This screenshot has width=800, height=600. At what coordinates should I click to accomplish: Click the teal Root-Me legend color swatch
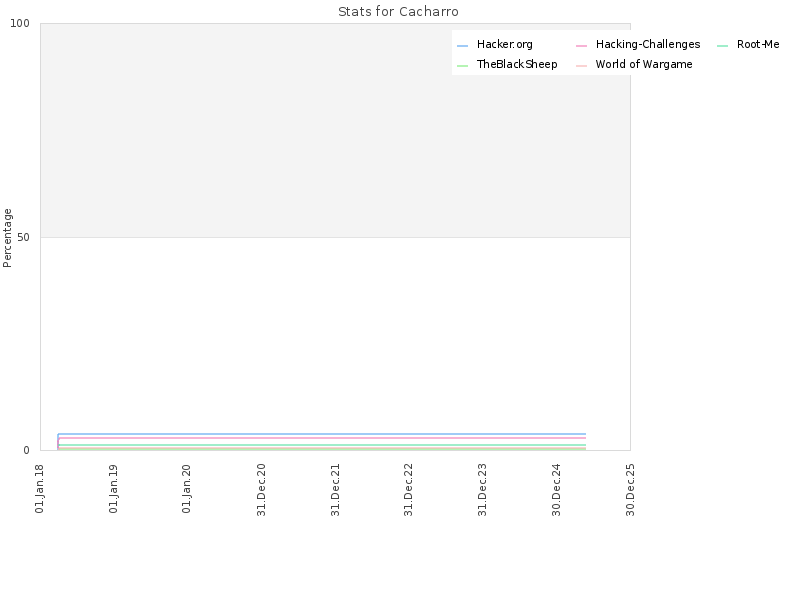722,46
